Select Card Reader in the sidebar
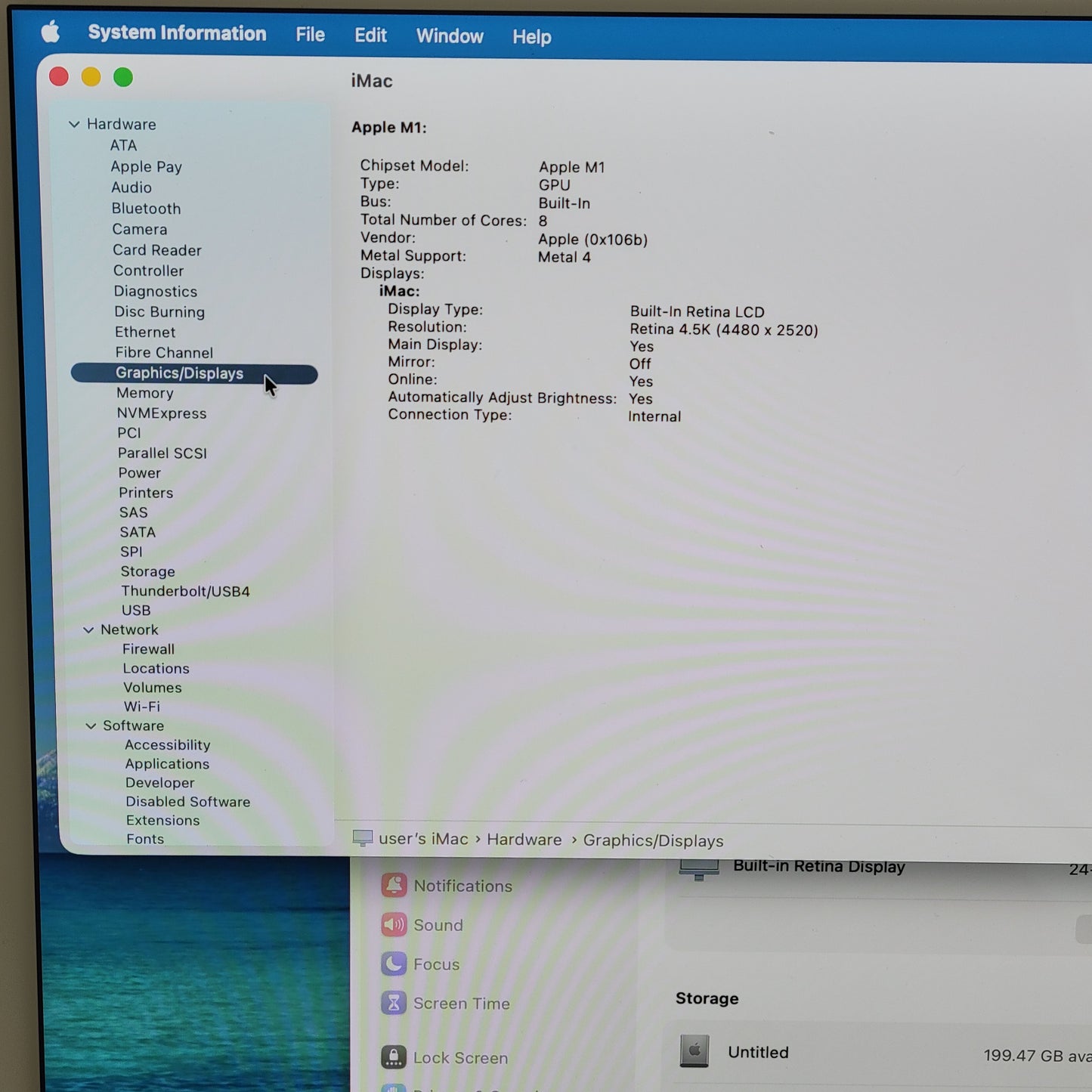Image resolution: width=1092 pixels, height=1092 pixels. 157,250
